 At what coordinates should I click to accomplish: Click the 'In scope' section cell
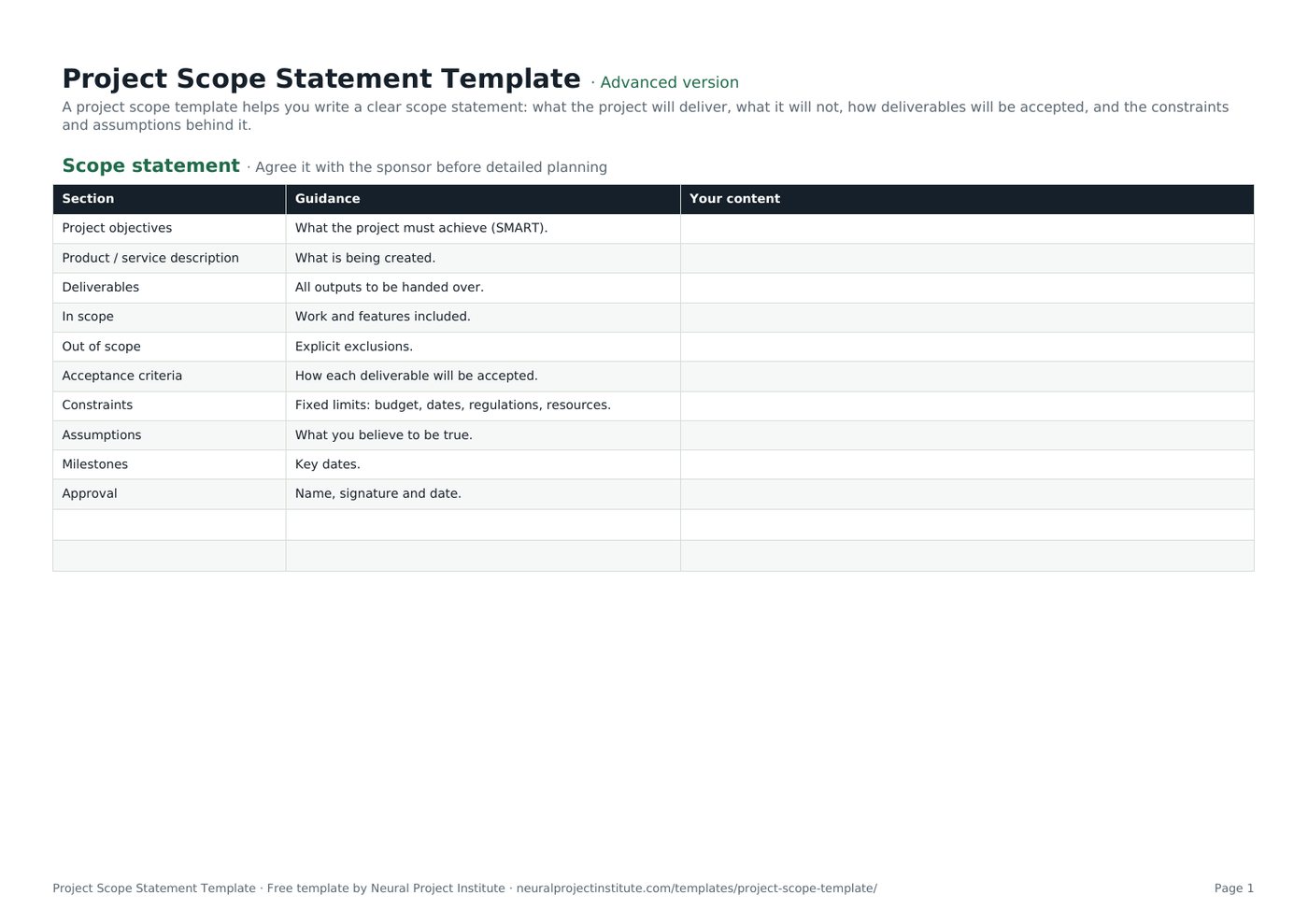[x=169, y=317]
